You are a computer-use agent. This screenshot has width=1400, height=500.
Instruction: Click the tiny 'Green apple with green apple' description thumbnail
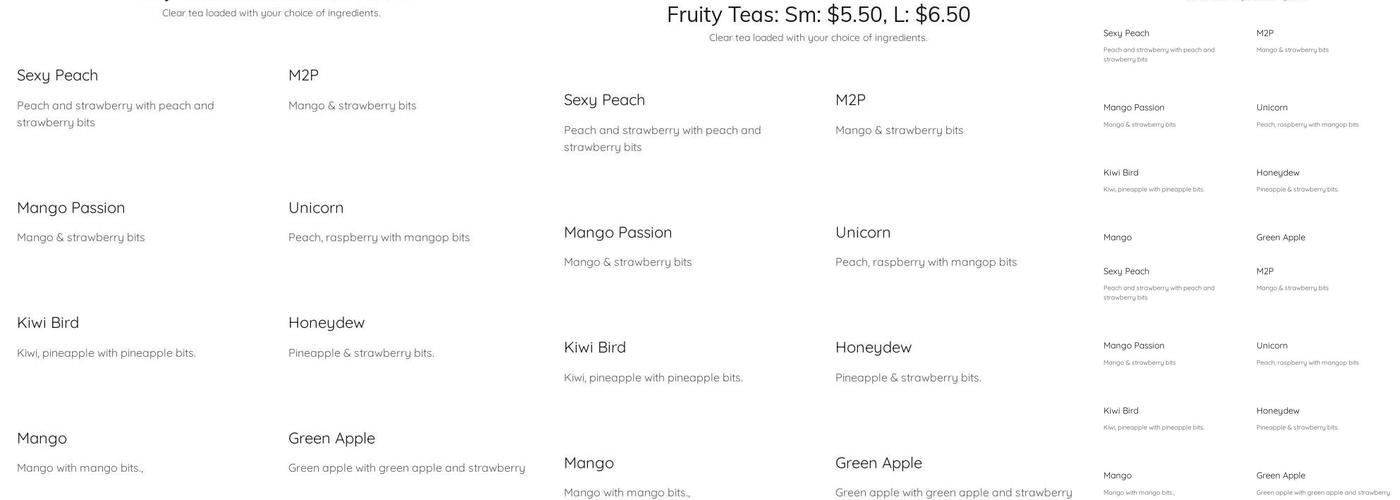pyautogui.click(x=1322, y=493)
